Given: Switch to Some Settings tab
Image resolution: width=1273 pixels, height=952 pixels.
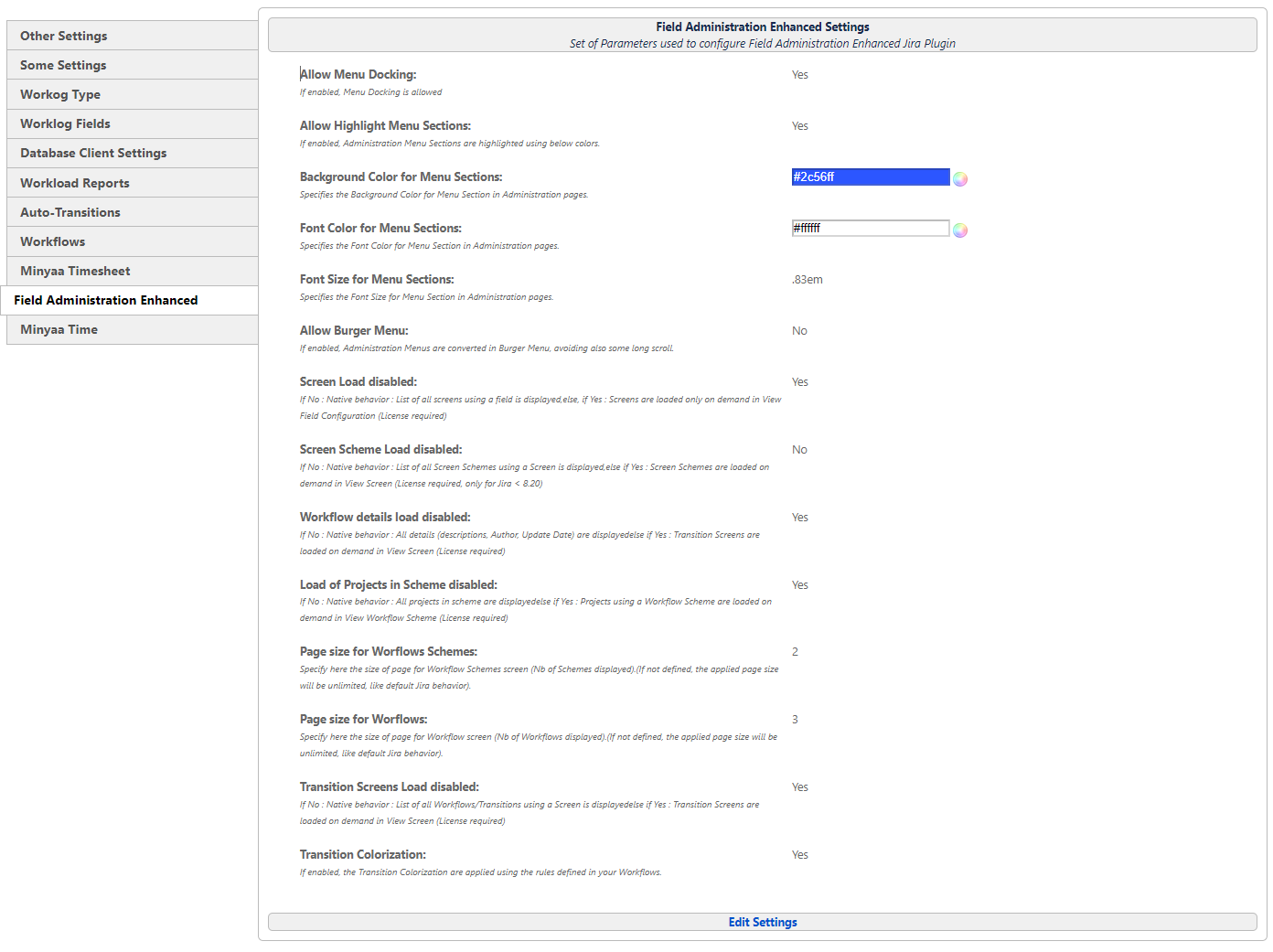Looking at the screenshot, I should 63,65.
